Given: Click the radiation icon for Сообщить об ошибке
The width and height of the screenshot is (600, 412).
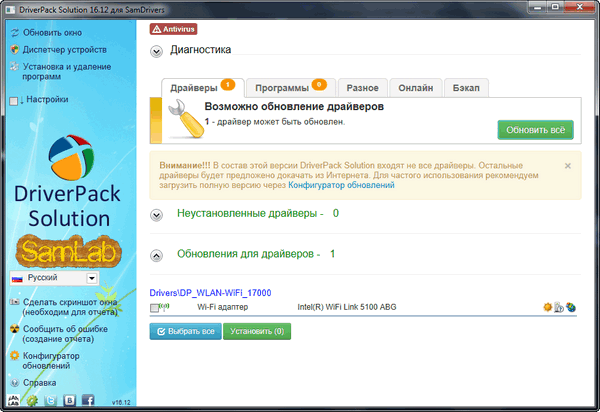Looking at the screenshot, I should 15,329.
